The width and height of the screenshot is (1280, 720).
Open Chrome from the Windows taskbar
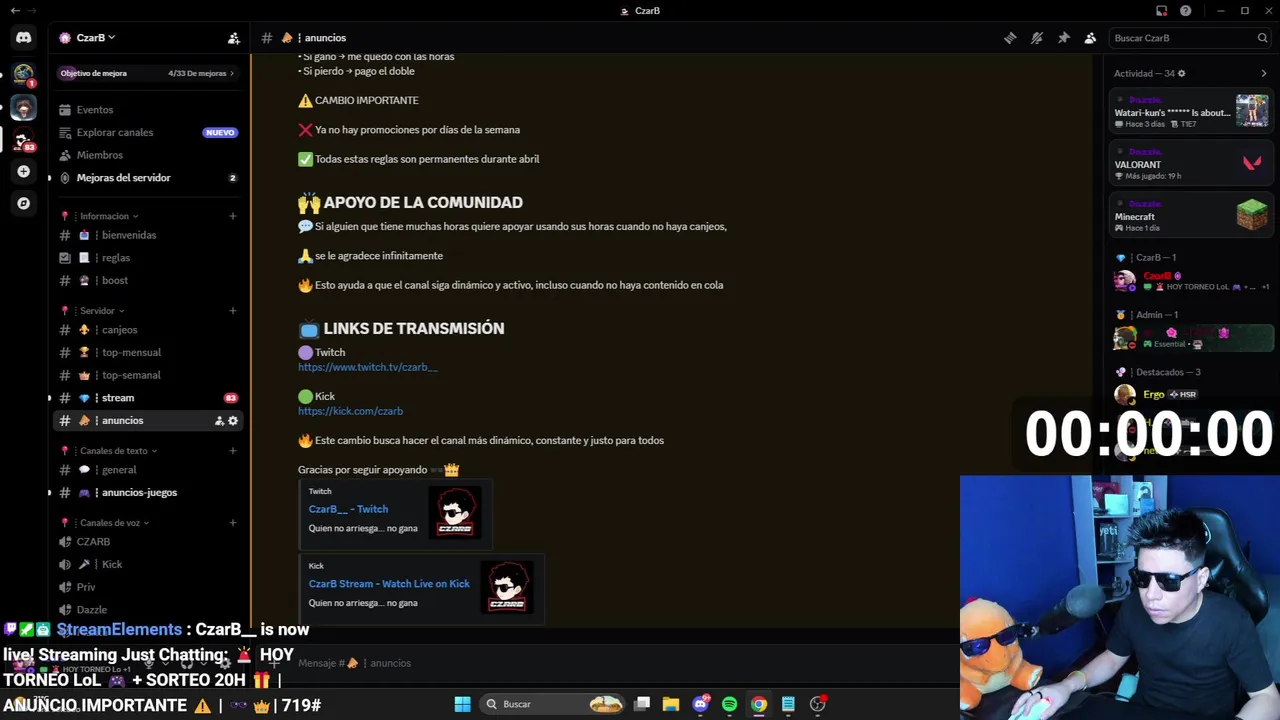[759, 704]
